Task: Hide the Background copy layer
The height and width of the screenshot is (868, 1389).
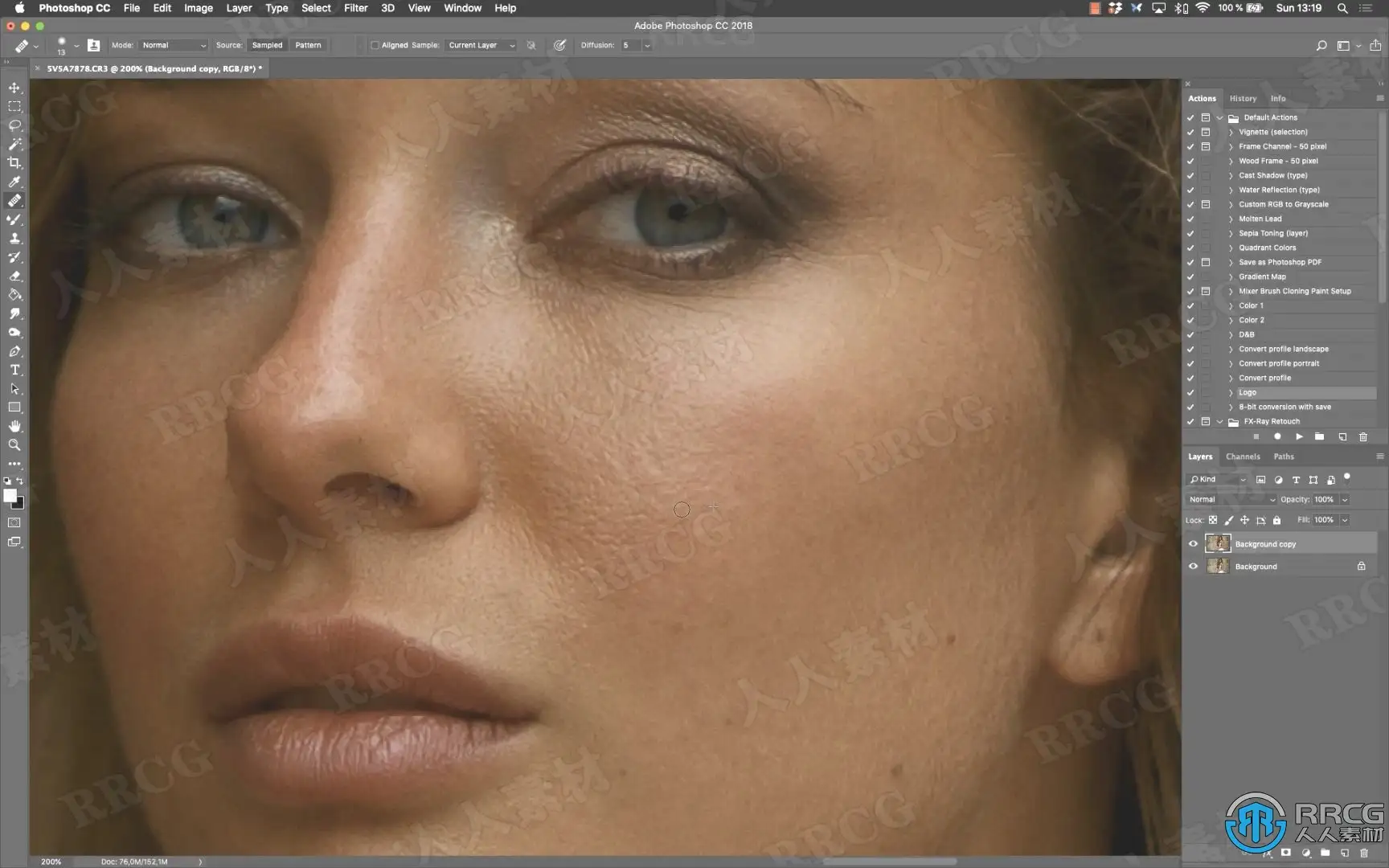Action: point(1193,544)
